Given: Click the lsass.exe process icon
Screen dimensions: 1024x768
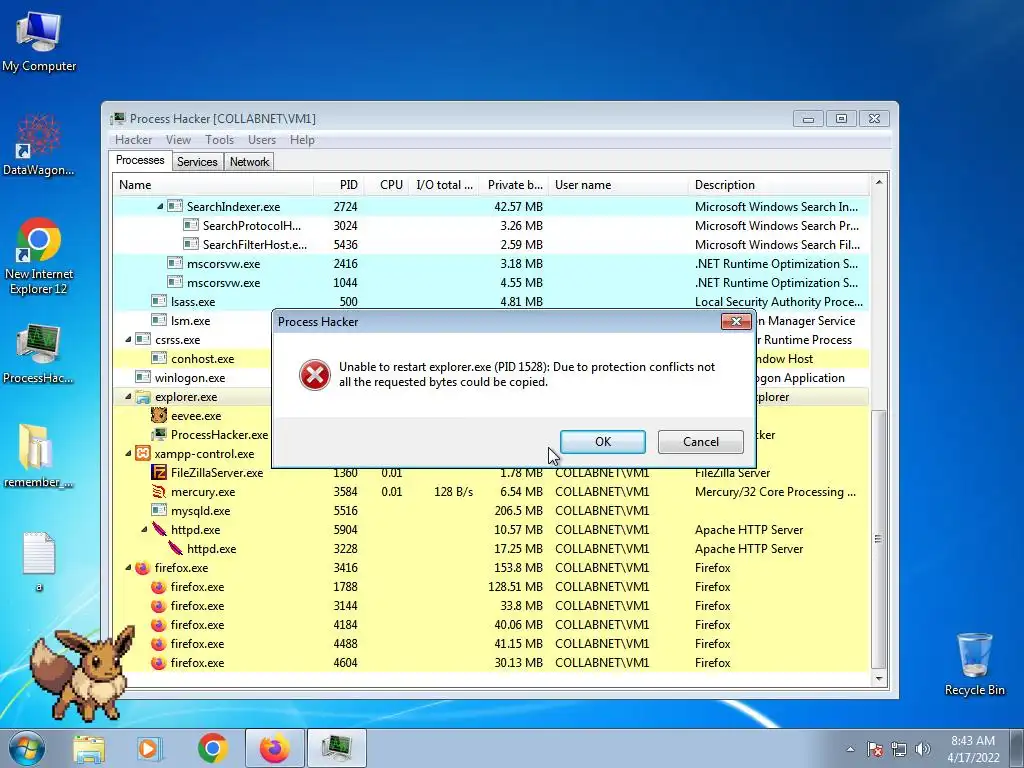Looking at the screenshot, I should [x=159, y=301].
